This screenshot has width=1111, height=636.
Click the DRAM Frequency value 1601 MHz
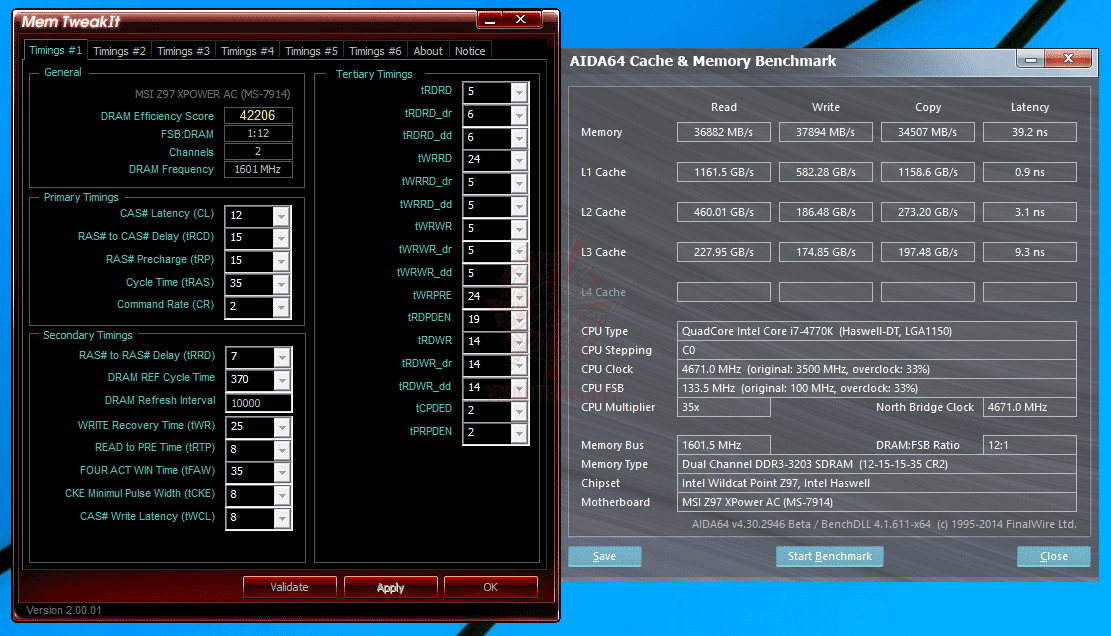tap(258, 169)
